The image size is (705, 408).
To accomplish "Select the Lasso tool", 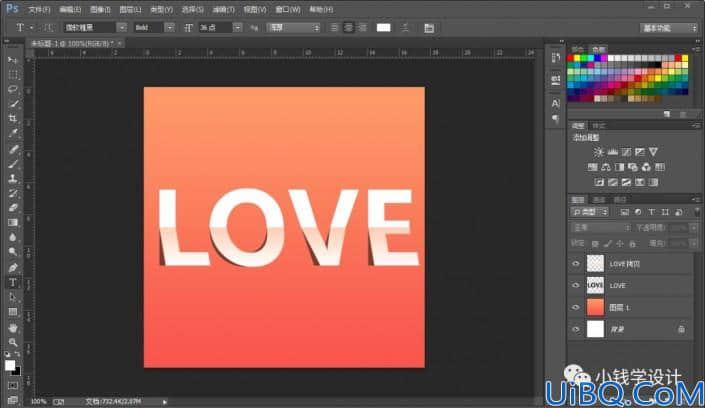I will tap(13, 89).
